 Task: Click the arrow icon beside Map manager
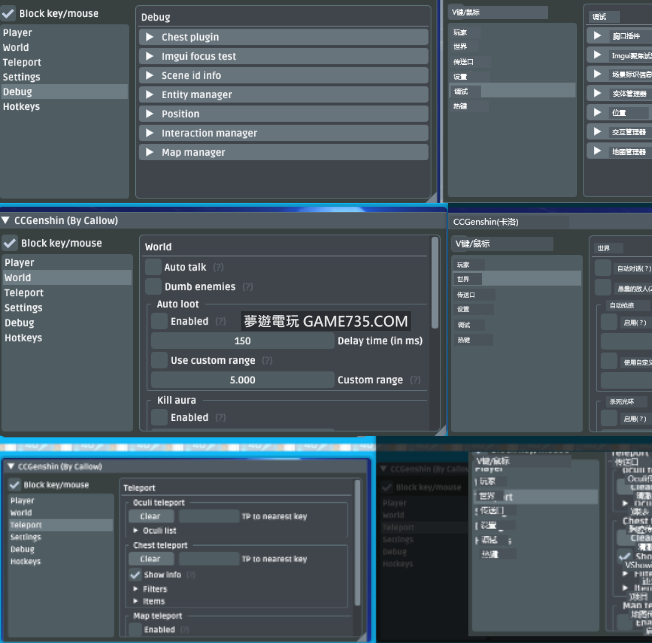[x=148, y=153]
